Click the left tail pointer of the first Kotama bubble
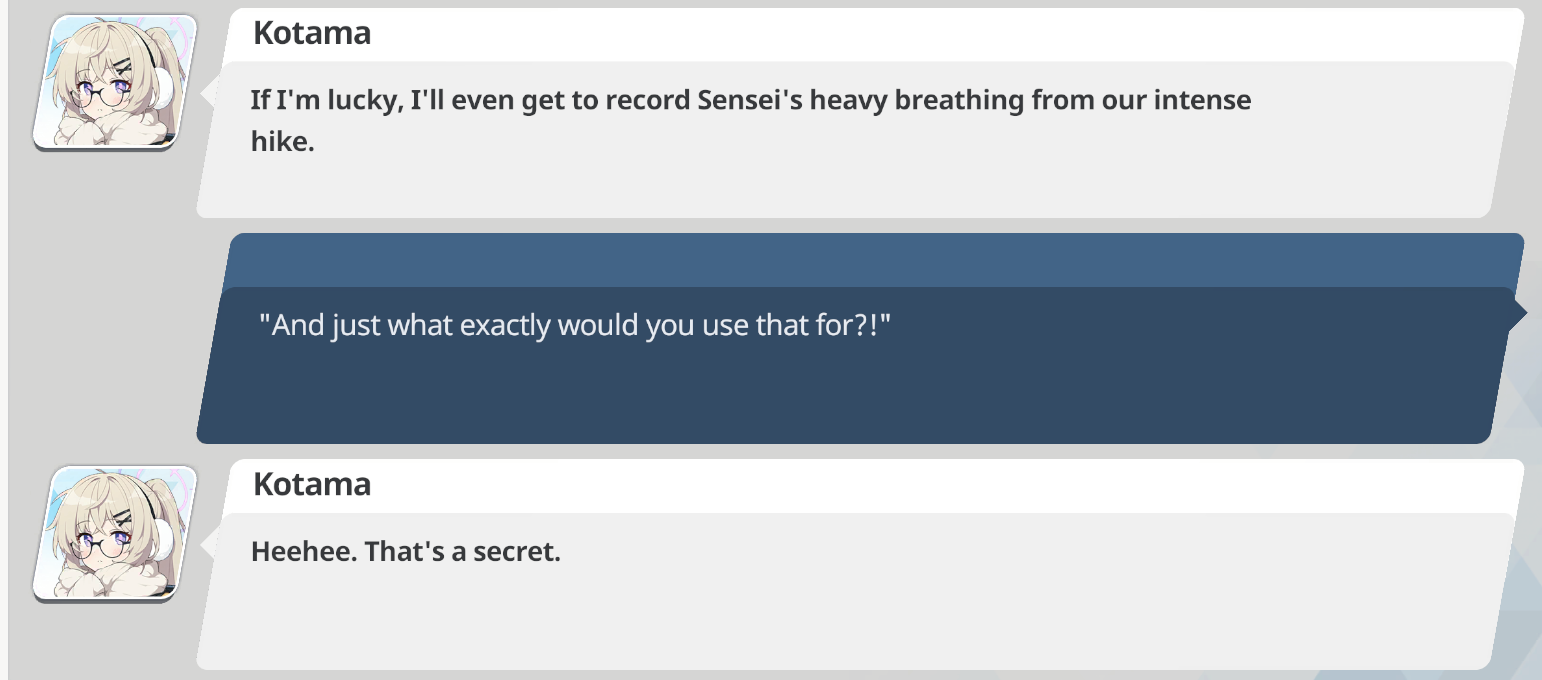 (x=209, y=94)
